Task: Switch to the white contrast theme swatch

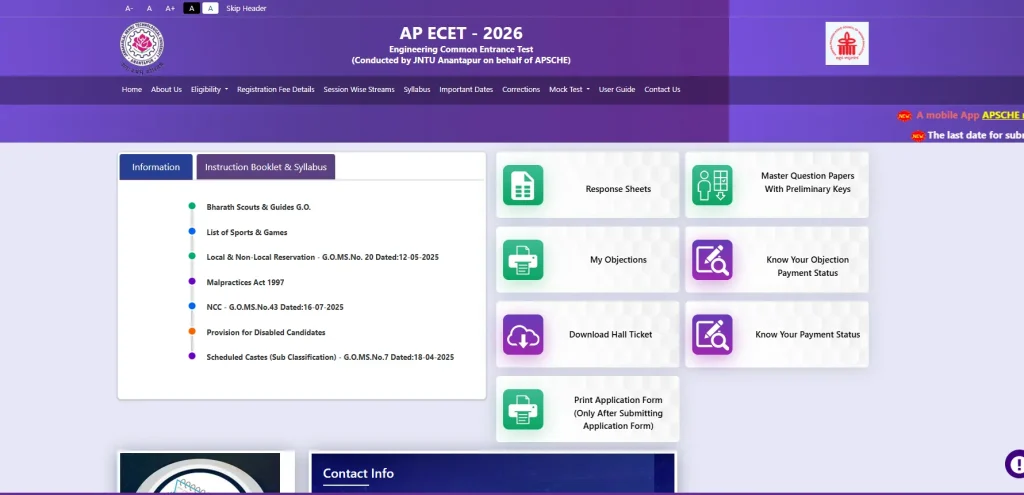Action: (x=210, y=8)
